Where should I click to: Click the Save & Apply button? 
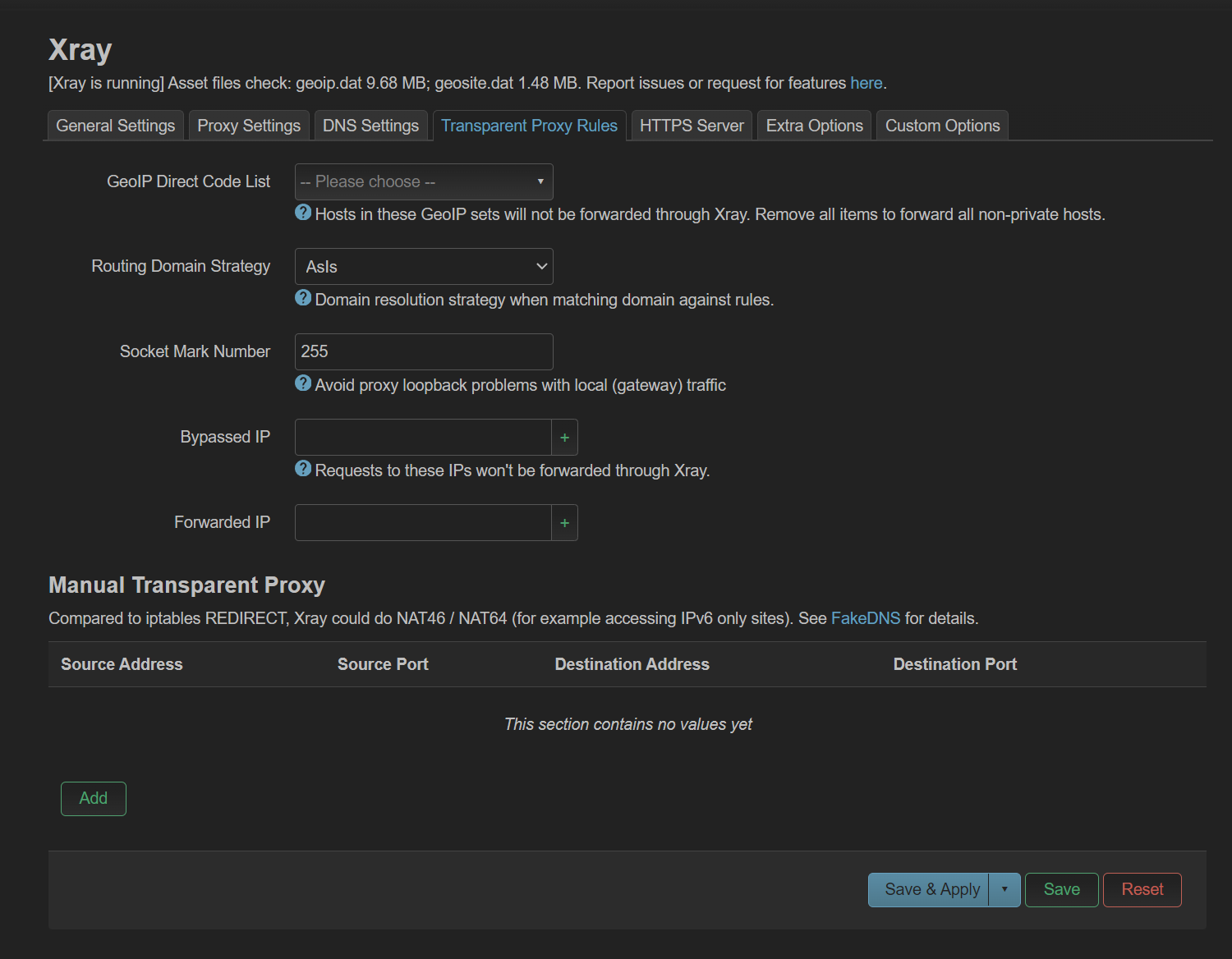coord(929,890)
